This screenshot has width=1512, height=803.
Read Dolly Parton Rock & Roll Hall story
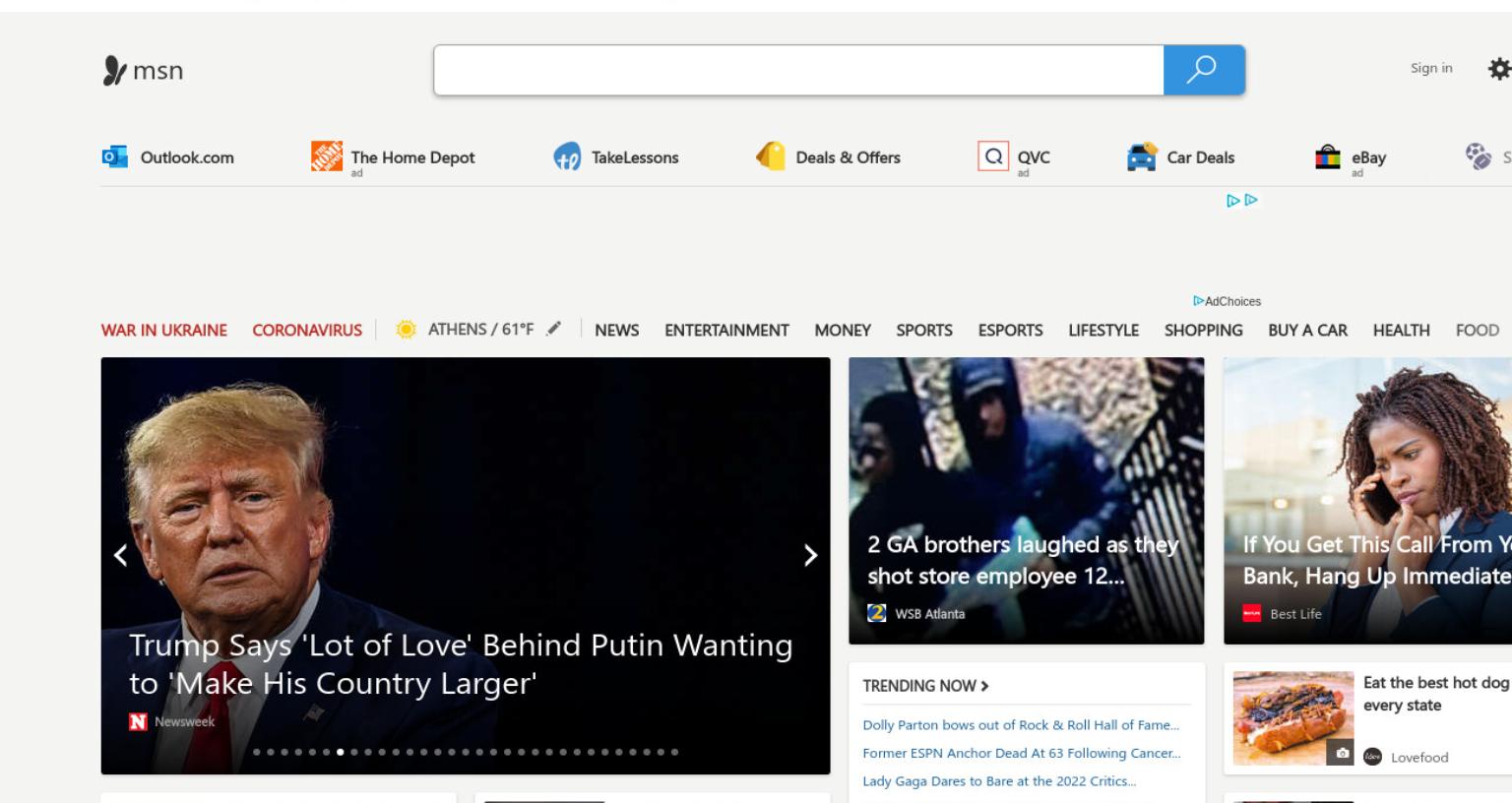tap(1021, 725)
